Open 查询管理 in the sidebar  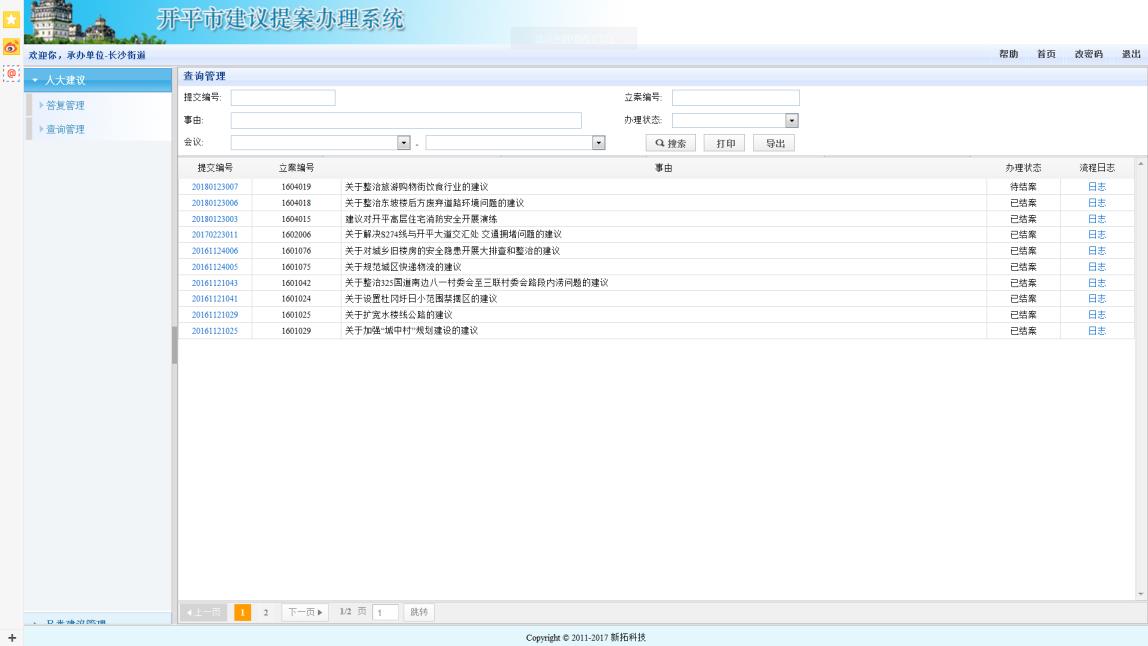pos(65,129)
